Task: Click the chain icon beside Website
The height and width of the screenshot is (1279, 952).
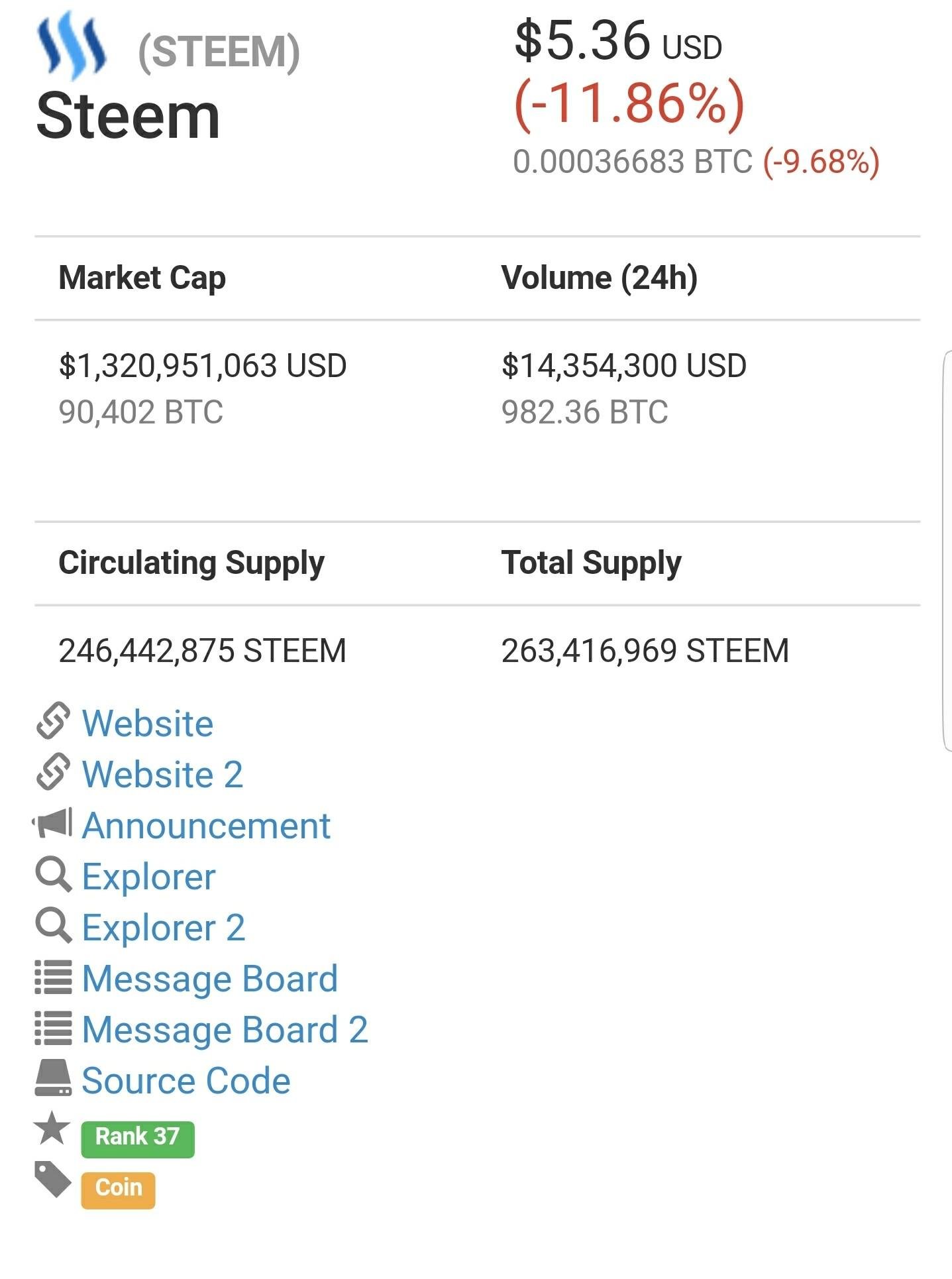Action: 53,720
